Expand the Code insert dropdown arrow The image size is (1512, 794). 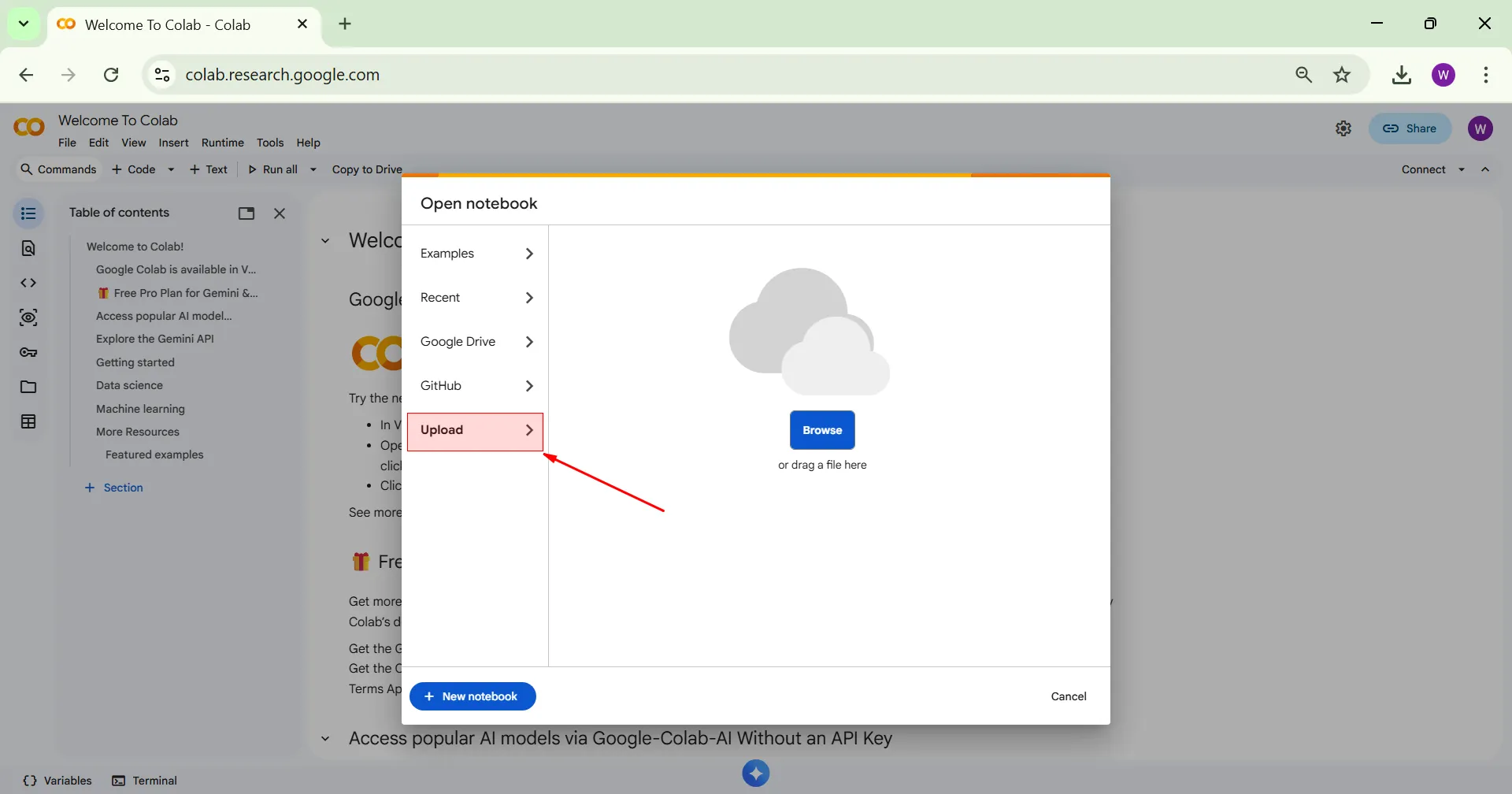tap(171, 169)
